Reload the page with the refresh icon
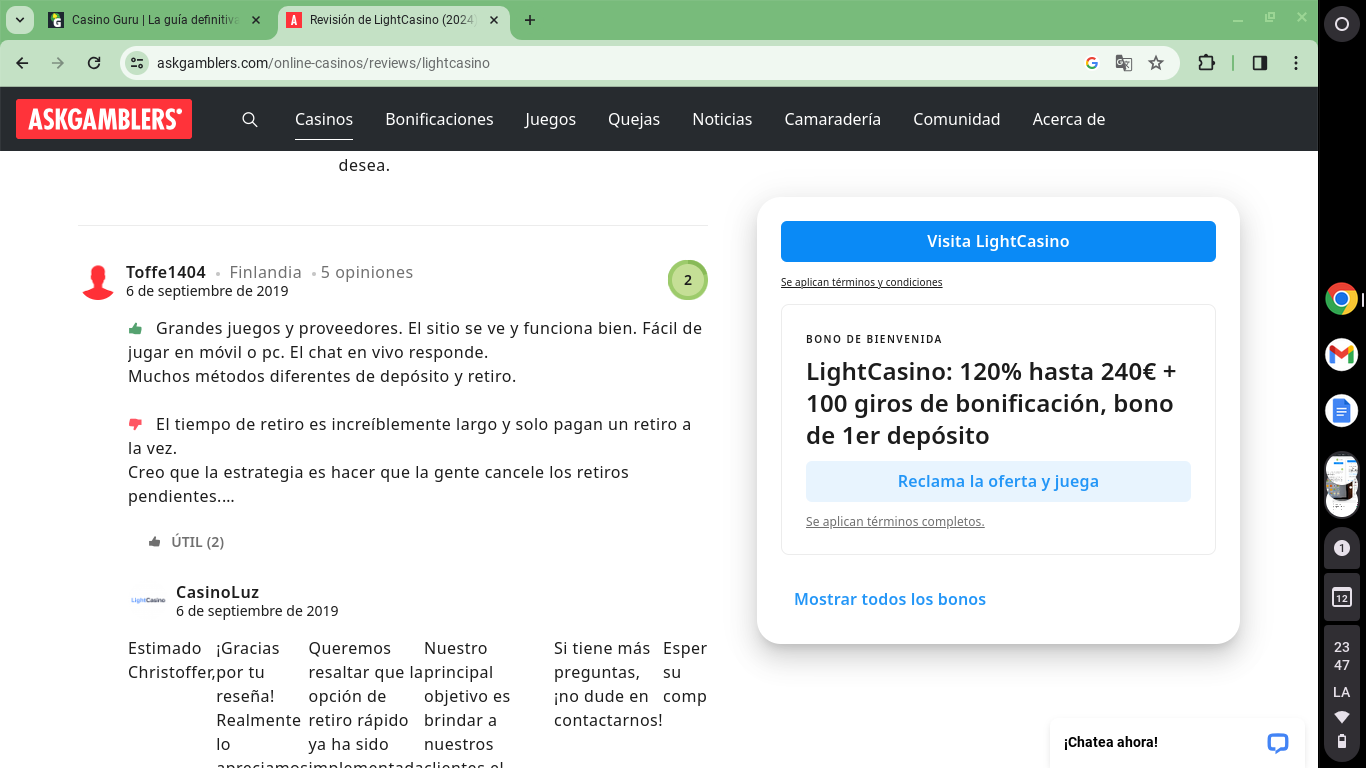1366x768 pixels. (94, 63)
